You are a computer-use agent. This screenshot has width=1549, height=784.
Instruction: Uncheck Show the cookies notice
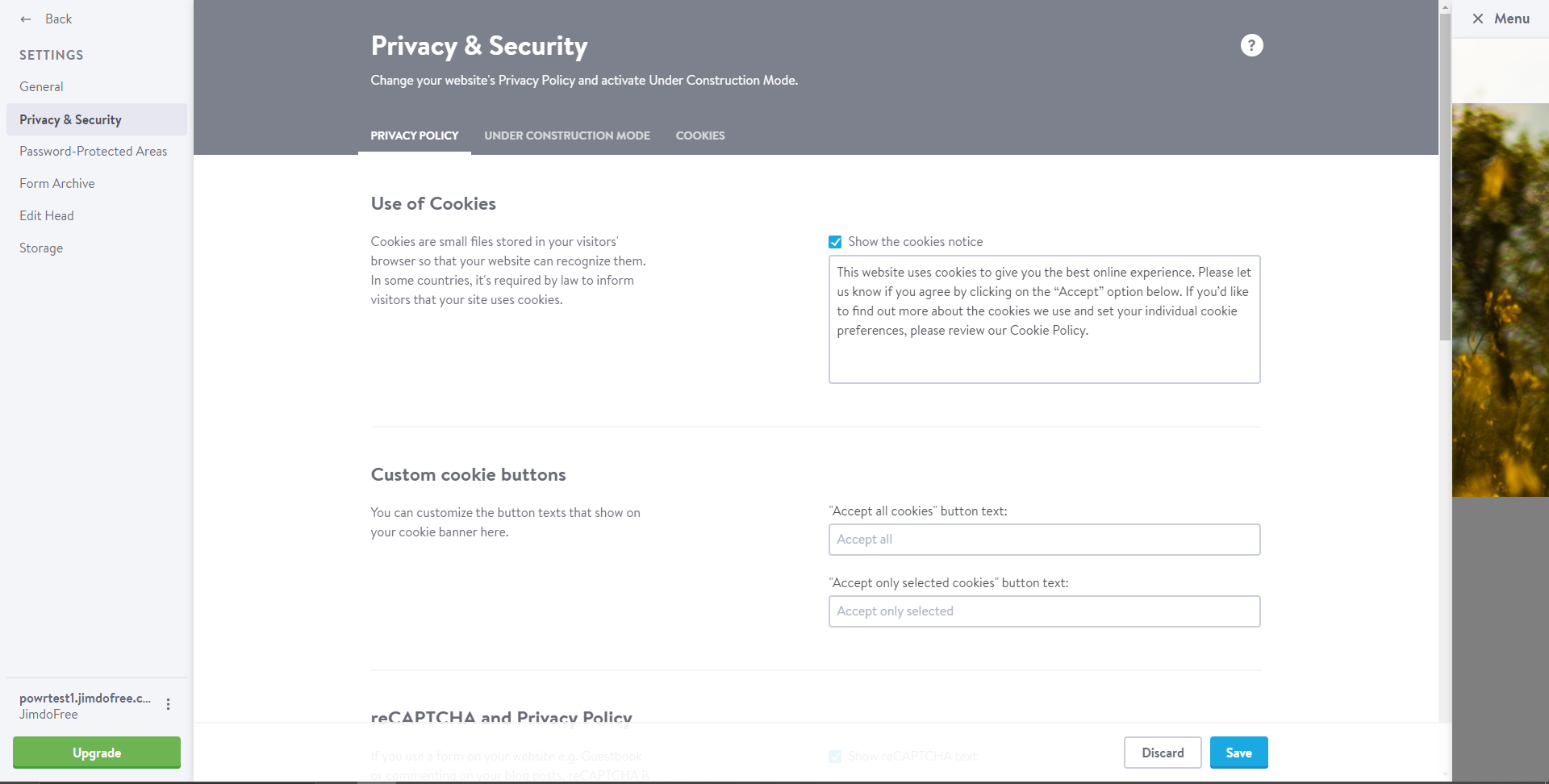pos(835,242)
